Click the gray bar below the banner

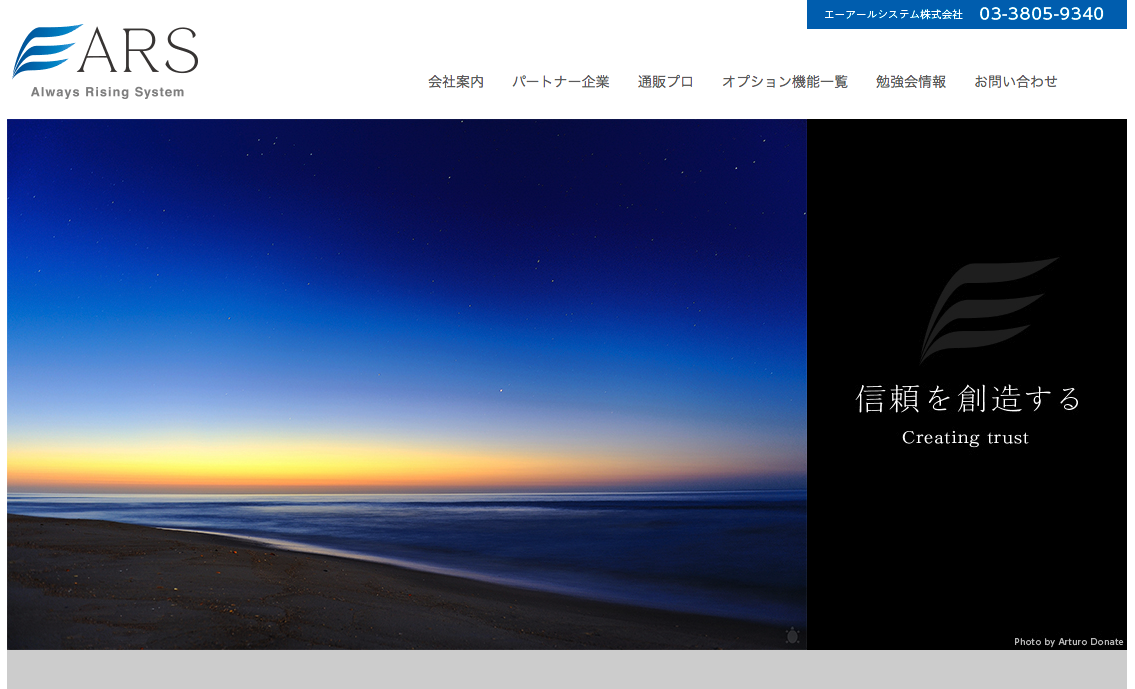(x=567, y=670)
